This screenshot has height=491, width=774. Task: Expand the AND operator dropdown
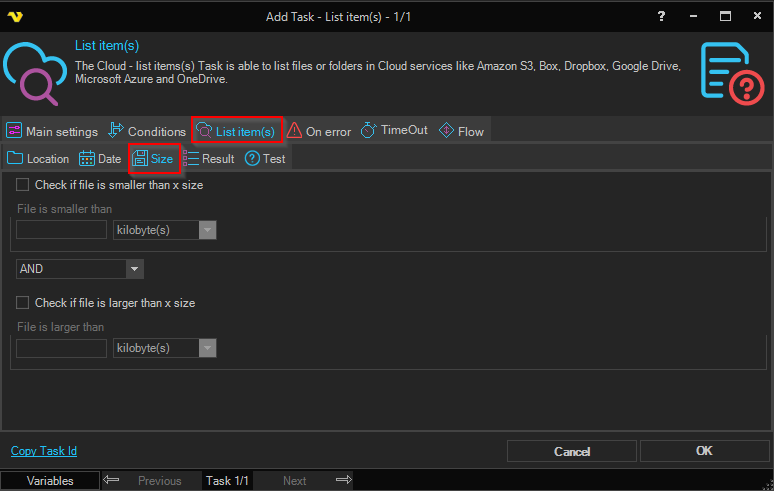pyautogui.click(x=135, y=269)
